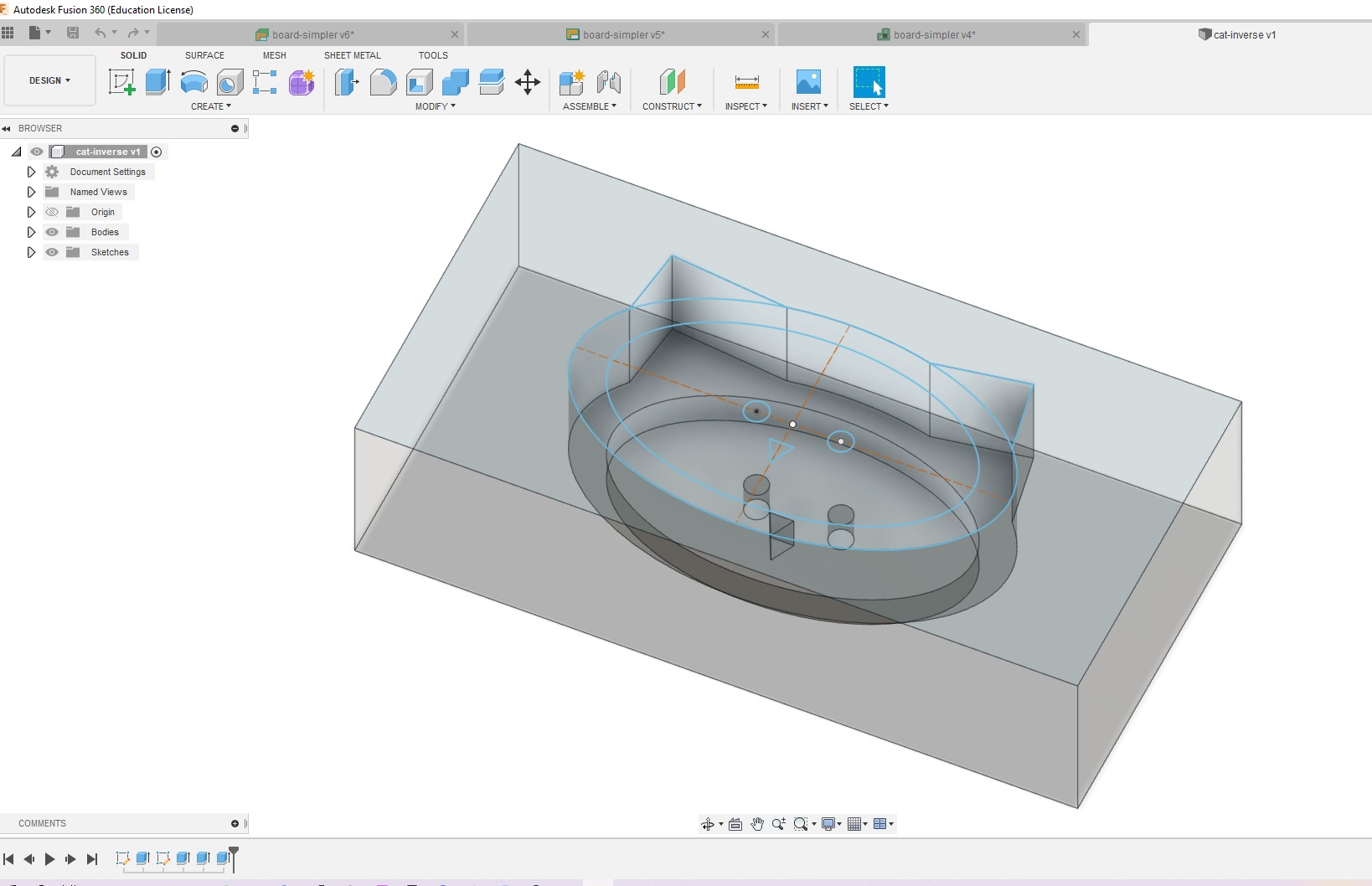Expand the Bodies folder
The image size is (1372, 886).
pos(31,232)
